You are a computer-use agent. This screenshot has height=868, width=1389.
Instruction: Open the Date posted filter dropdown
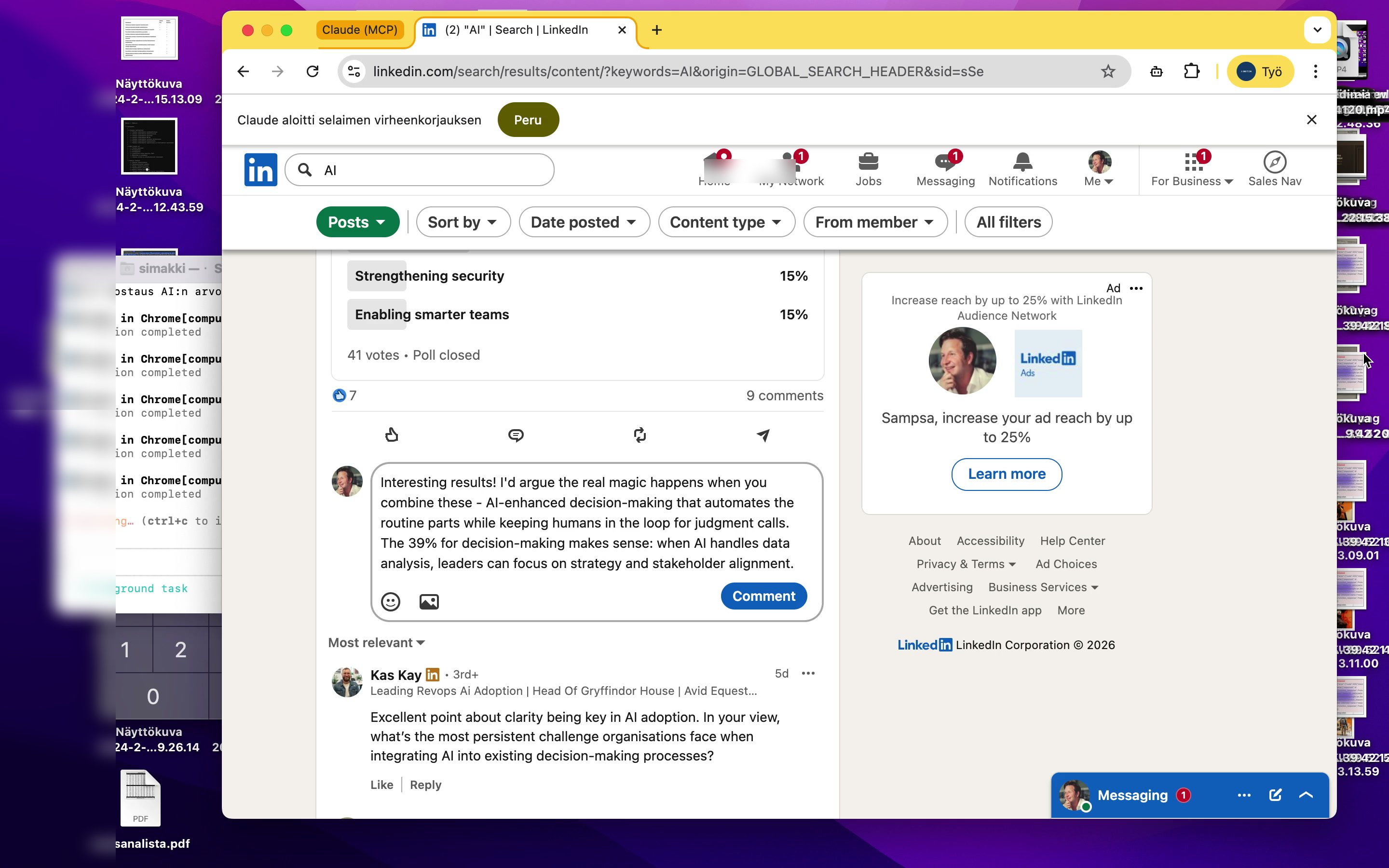click(584, 222)
